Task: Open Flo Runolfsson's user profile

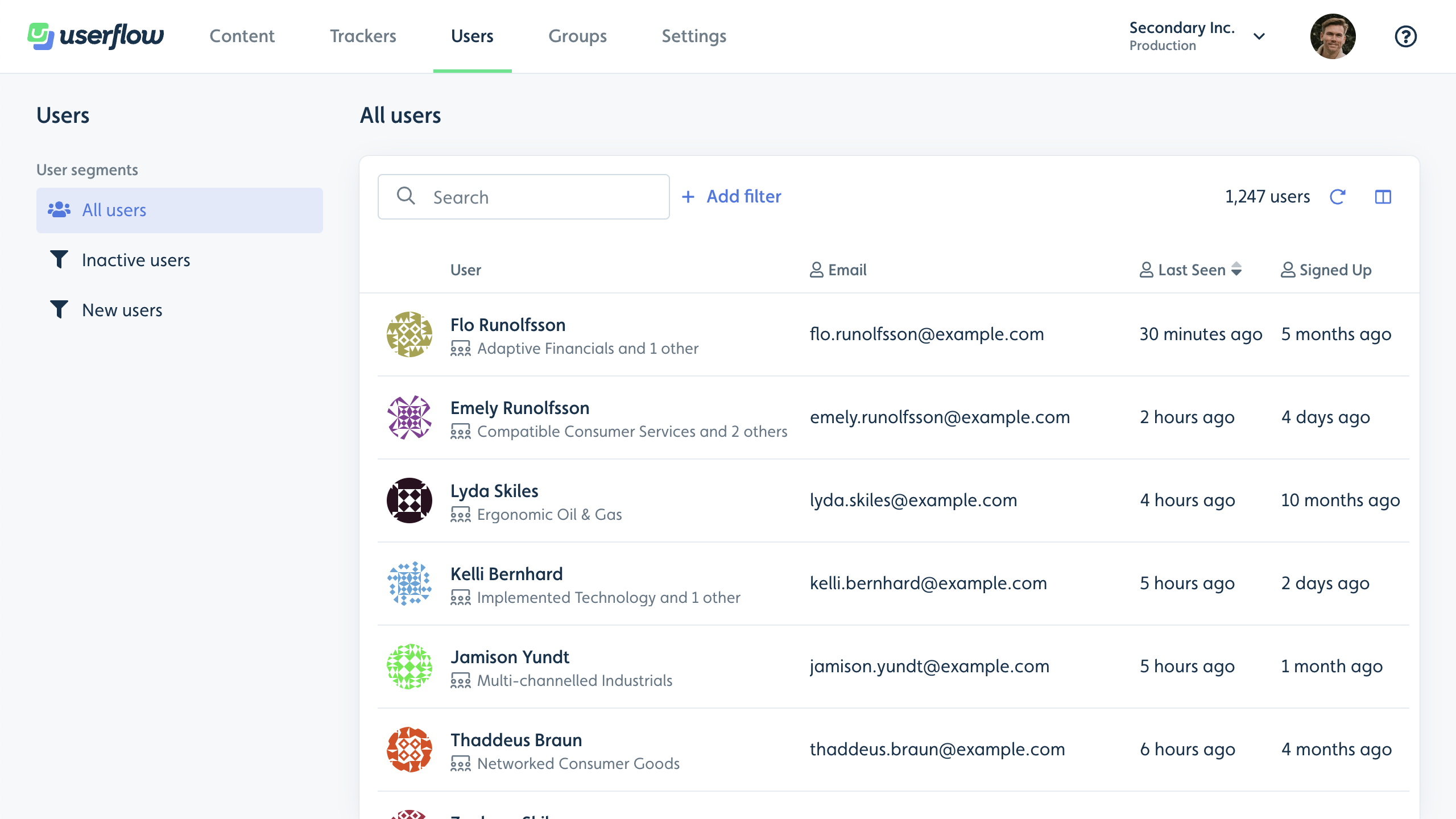Action: (508, 325)
